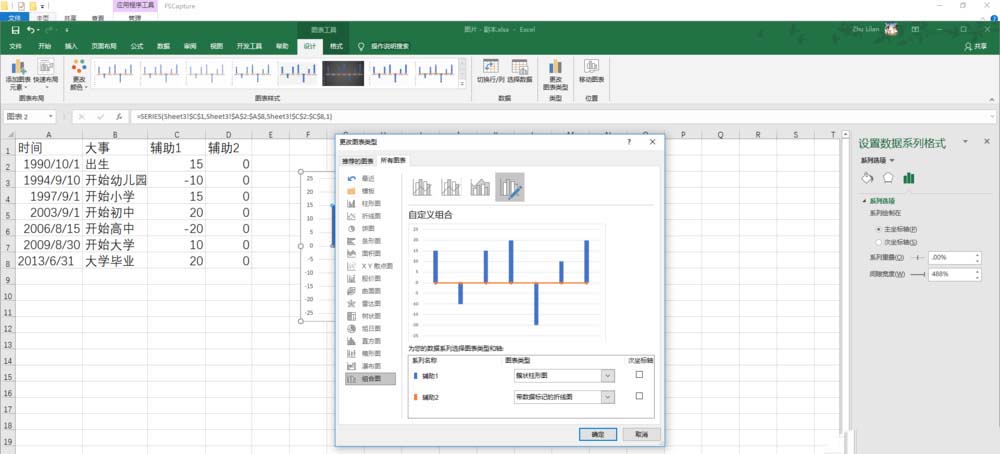Open the Design (设计) ribbon tab

click(x=310, y=47)
